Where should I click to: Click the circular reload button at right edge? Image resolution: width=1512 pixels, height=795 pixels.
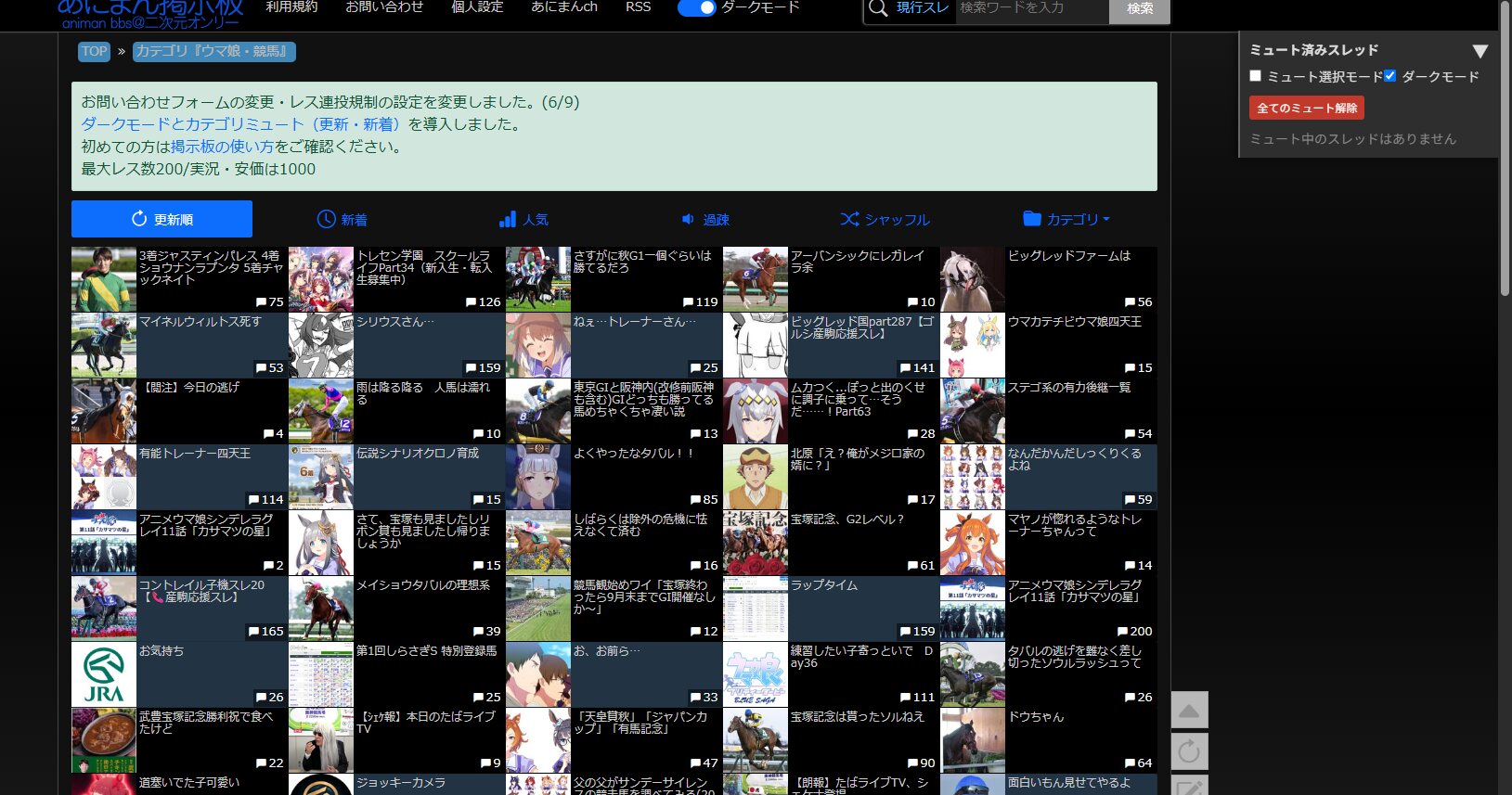(x=1189, y=751)
